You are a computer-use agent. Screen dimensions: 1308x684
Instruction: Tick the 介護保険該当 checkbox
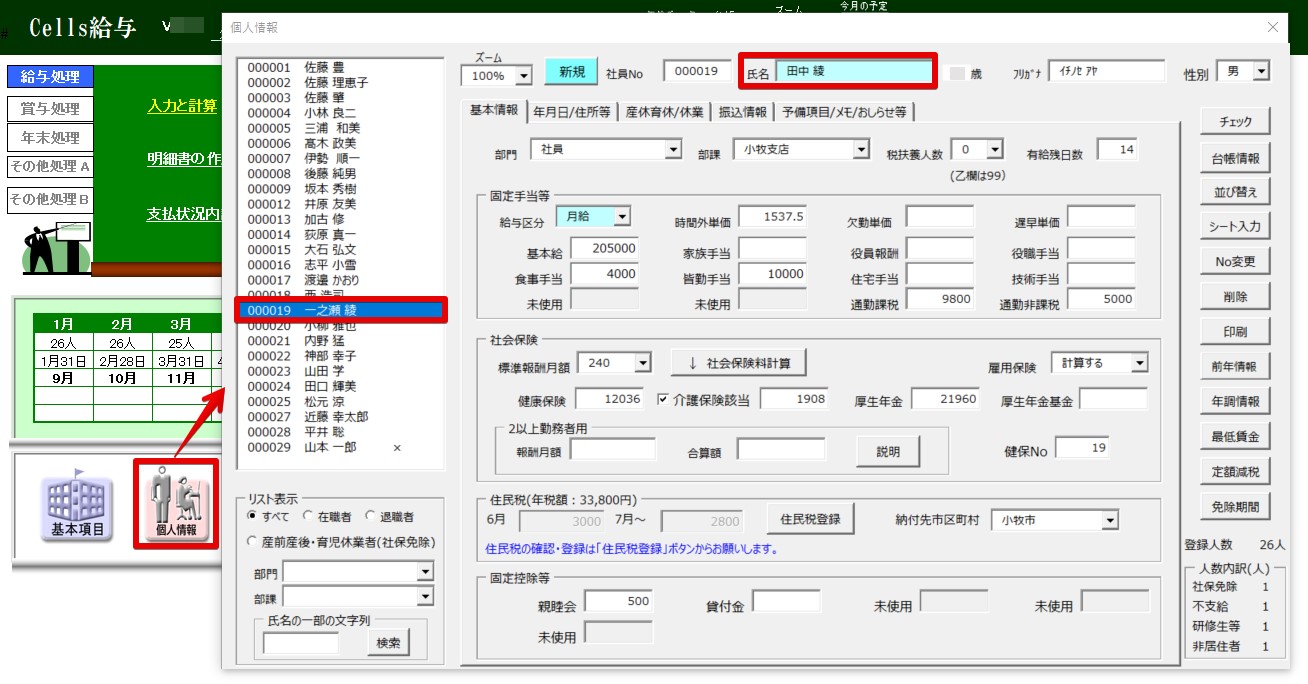(663, 400)
